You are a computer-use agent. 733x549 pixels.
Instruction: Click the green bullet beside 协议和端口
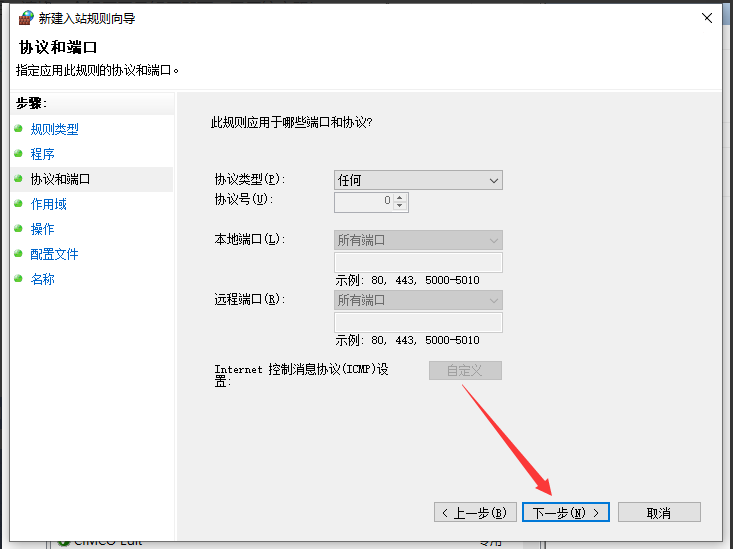point(18,178)
